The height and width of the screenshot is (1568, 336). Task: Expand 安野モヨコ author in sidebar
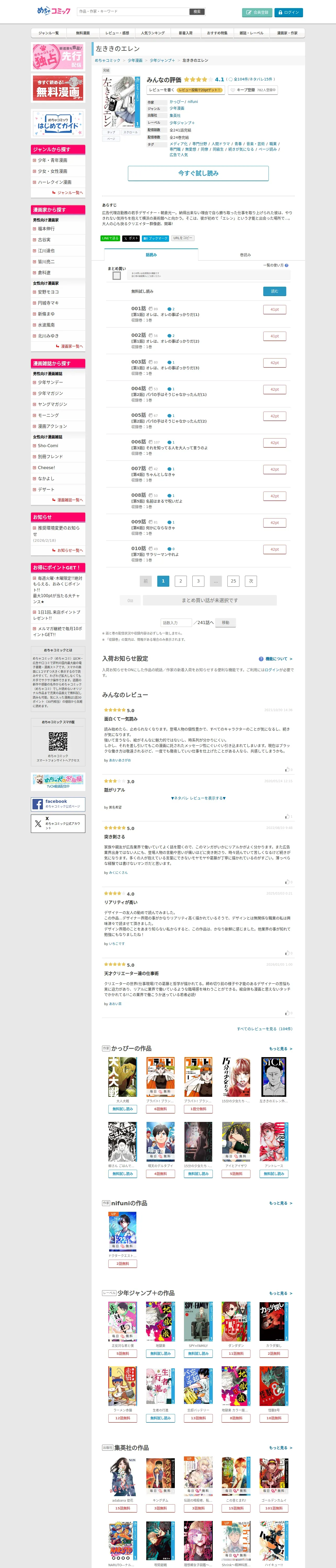[58, 292]
